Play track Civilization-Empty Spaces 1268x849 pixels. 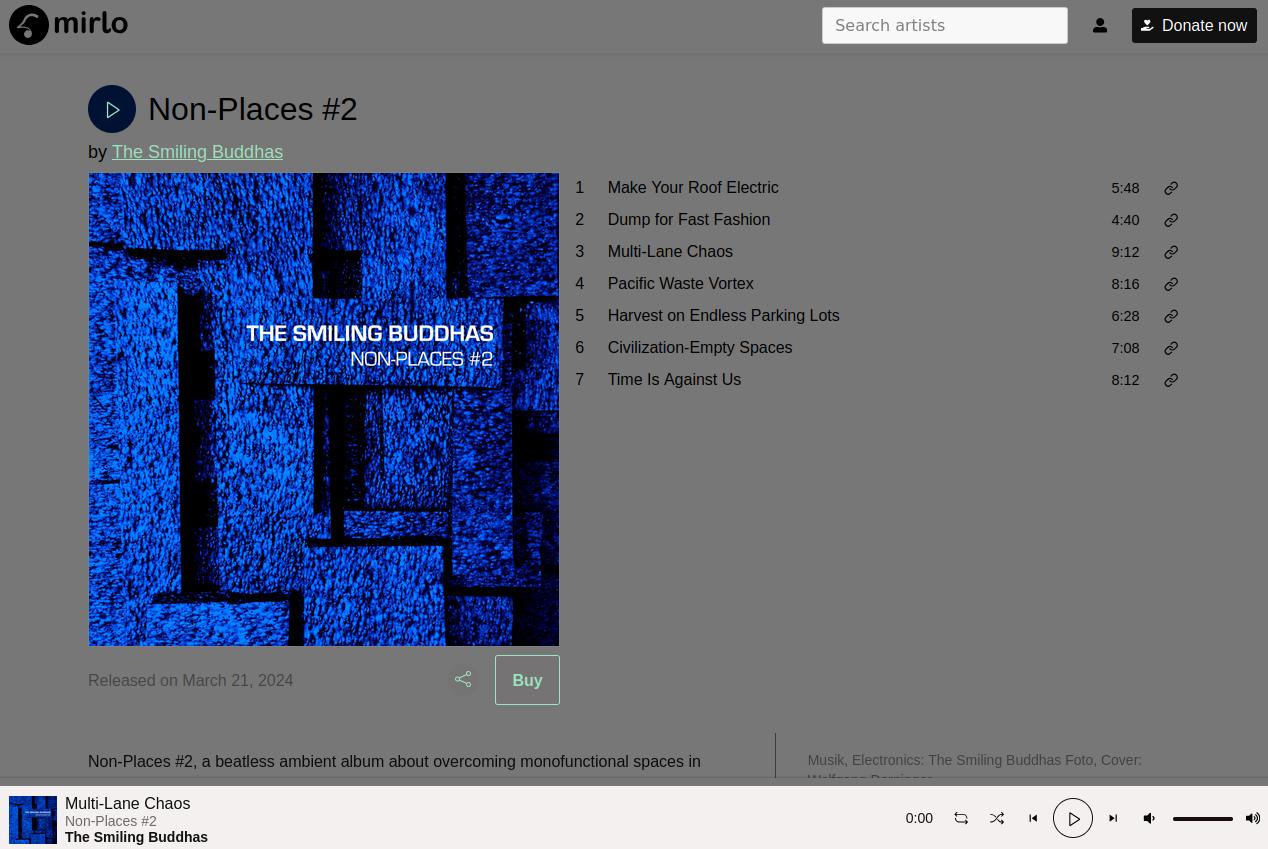click(700, 348)
